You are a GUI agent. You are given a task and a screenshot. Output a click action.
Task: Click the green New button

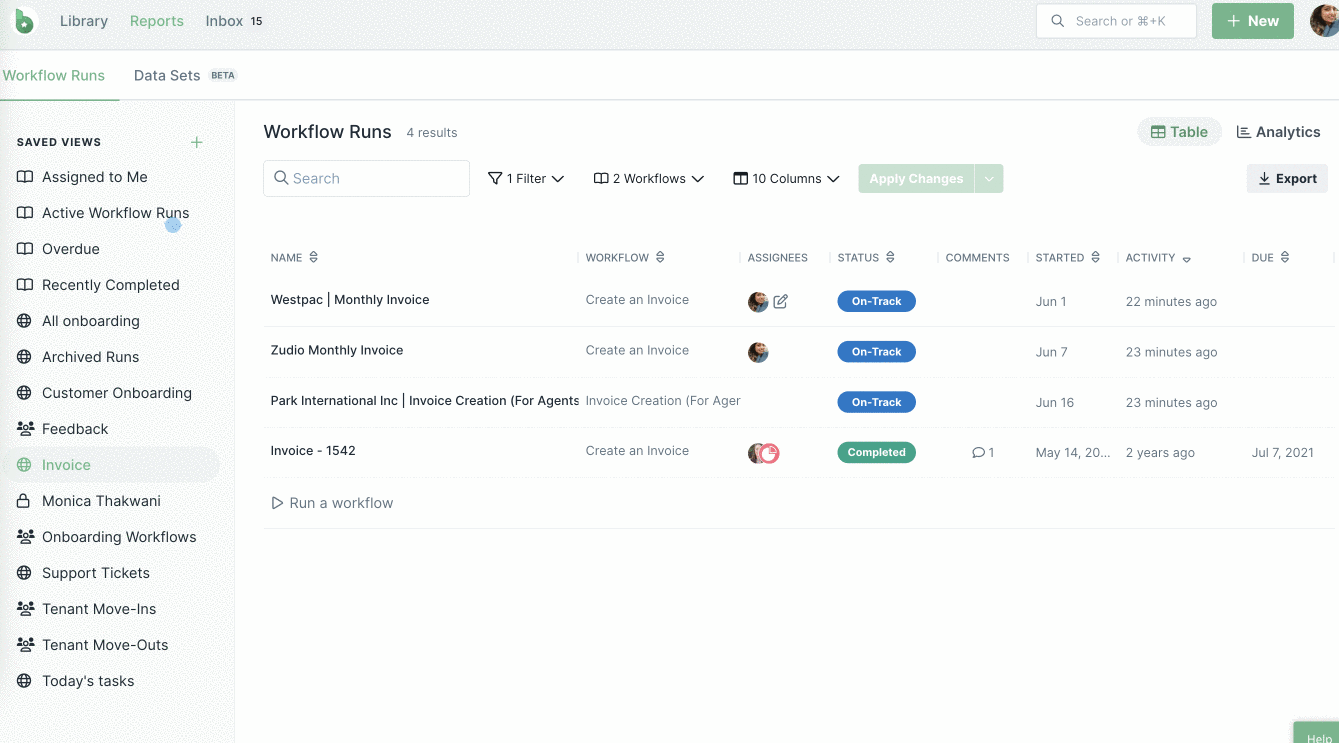pyautogui.click(x=1253, y=21)
